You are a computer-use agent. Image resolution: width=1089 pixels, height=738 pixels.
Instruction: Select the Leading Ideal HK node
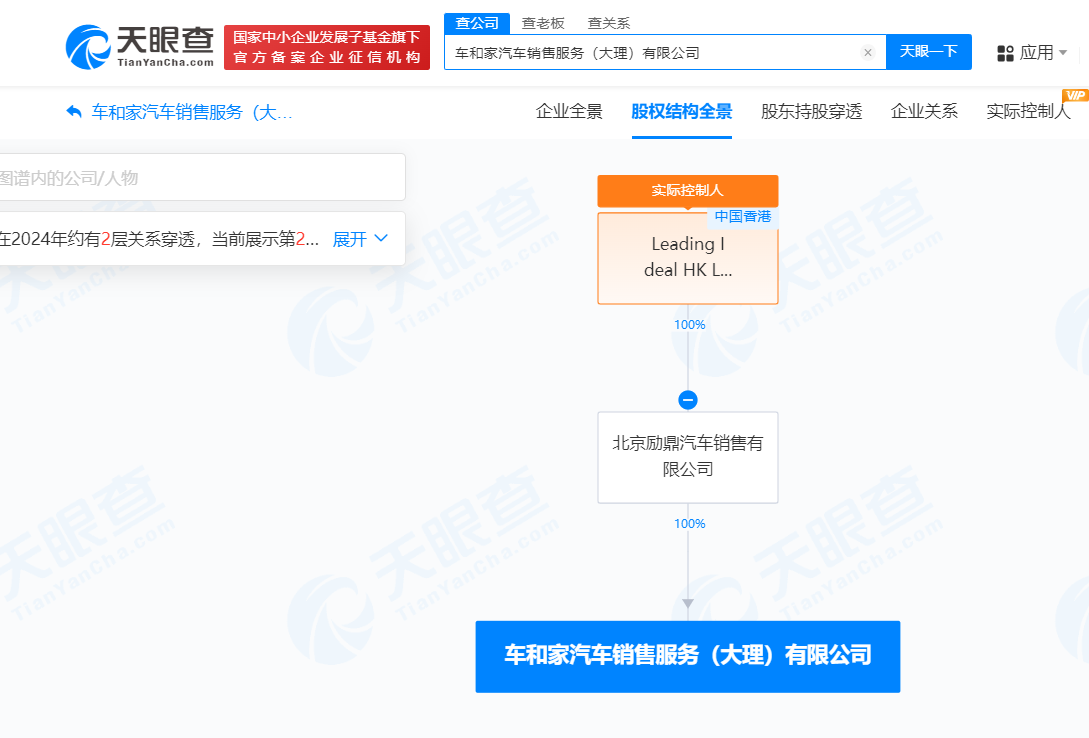pyautogui.click(x=688, y=258)
